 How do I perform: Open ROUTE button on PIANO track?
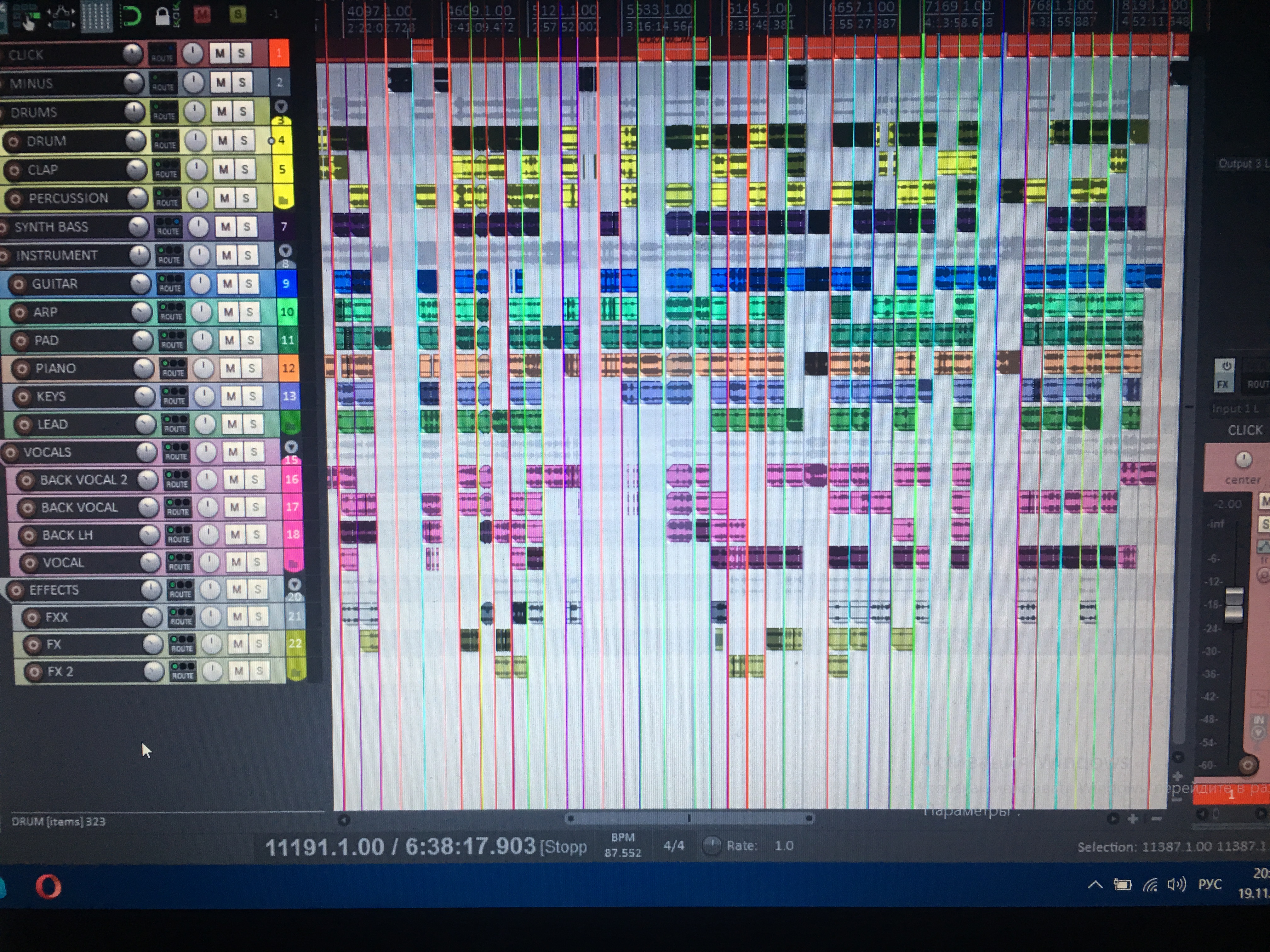[x=173, y=368]
